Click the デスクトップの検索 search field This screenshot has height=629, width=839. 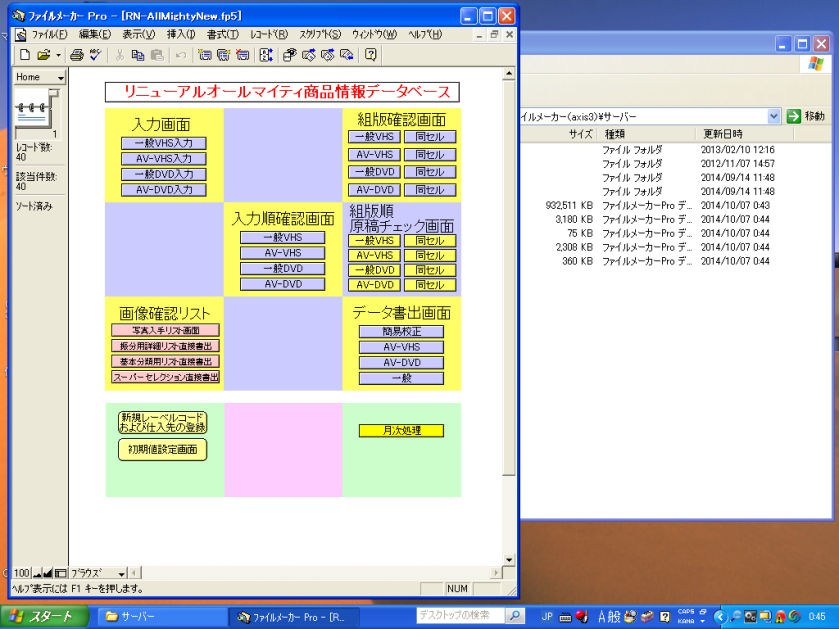coord(460,616)
